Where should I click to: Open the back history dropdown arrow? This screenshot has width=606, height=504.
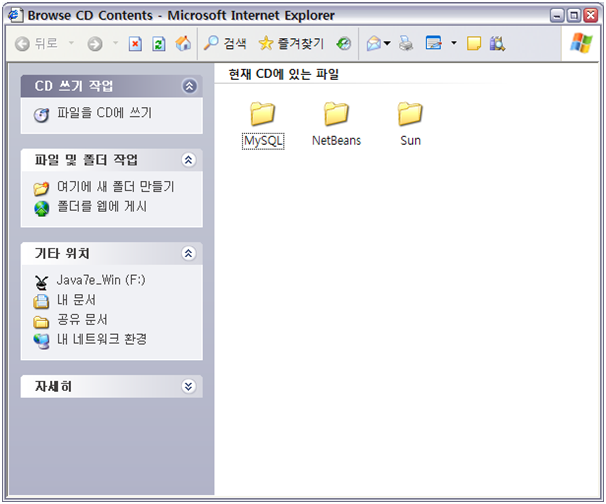click(x=71, y=43)
